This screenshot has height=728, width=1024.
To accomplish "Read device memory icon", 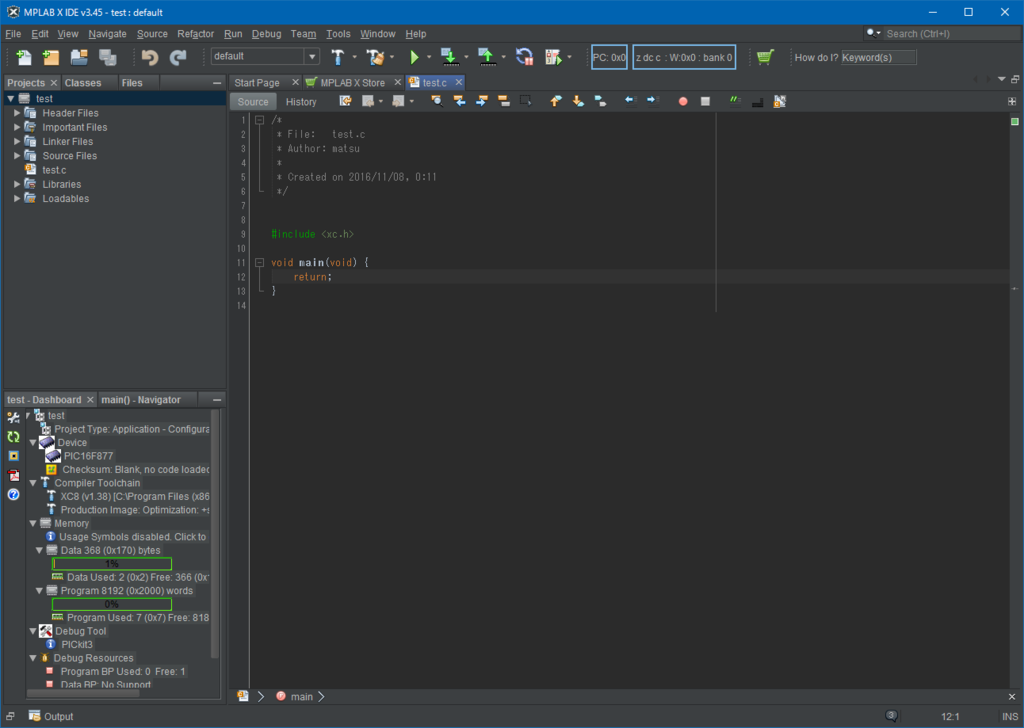I will 487,57.
